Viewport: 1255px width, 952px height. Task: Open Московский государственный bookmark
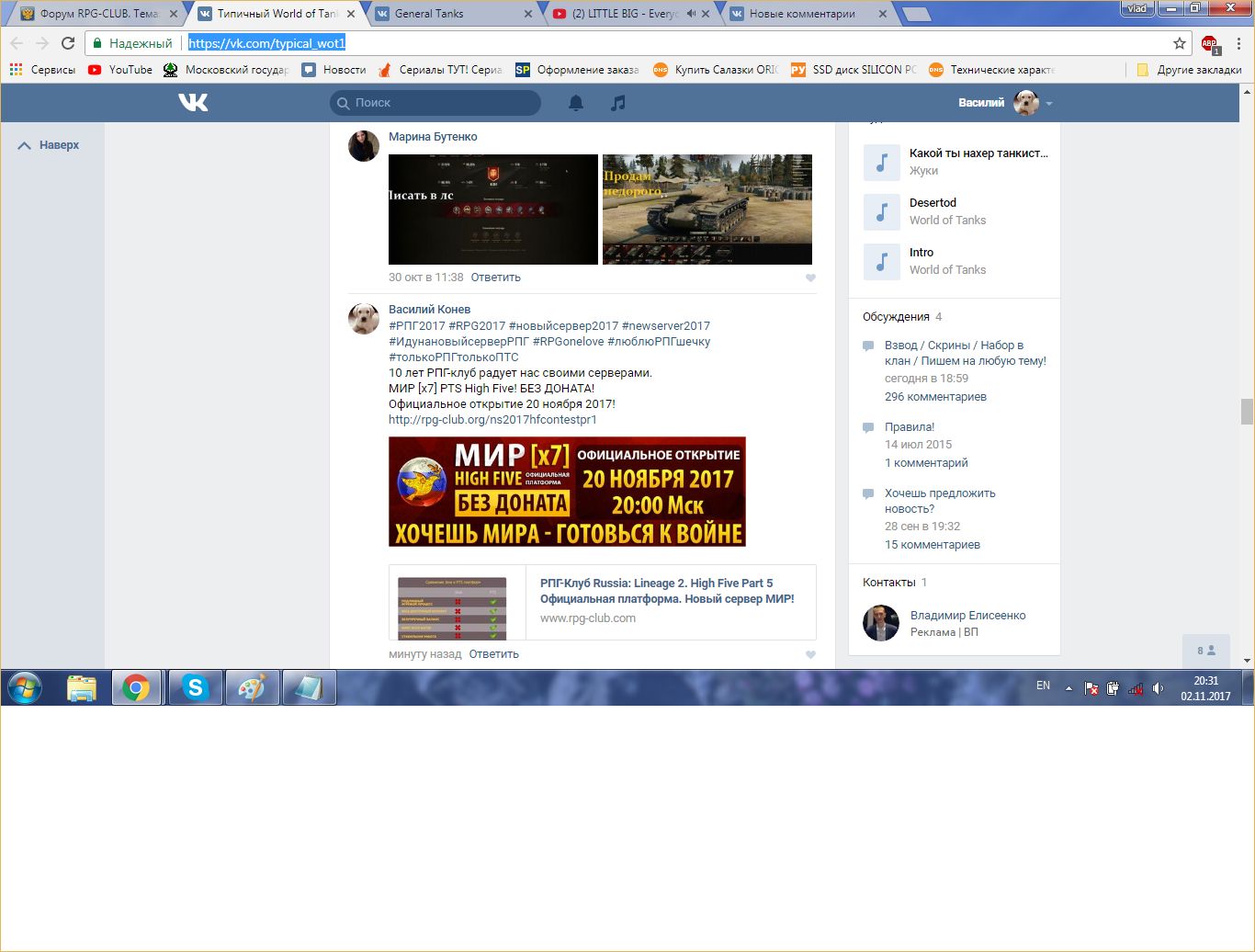pos(226,70)
